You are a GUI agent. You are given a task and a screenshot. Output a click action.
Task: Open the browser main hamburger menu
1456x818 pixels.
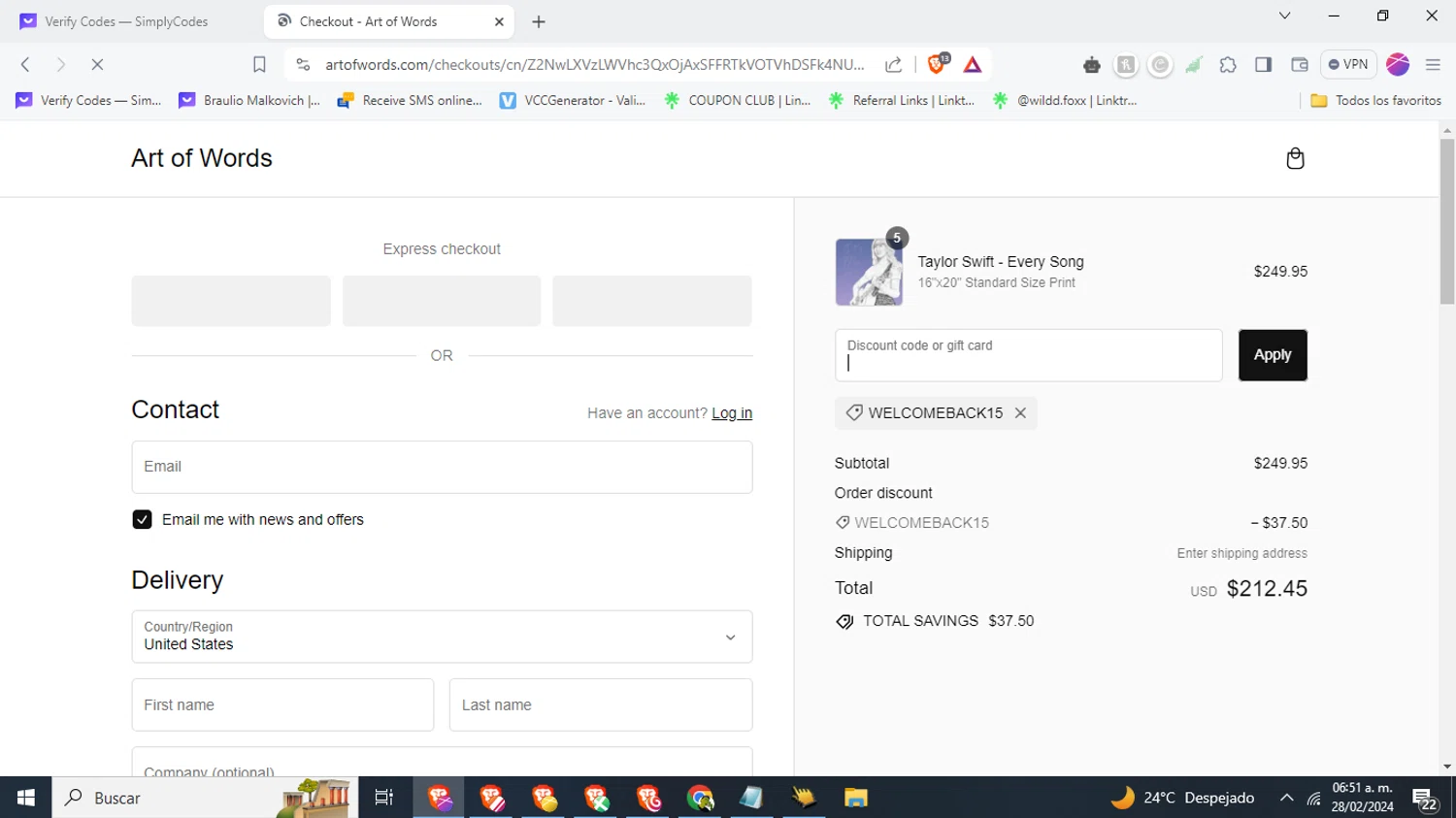[1433, 65]
